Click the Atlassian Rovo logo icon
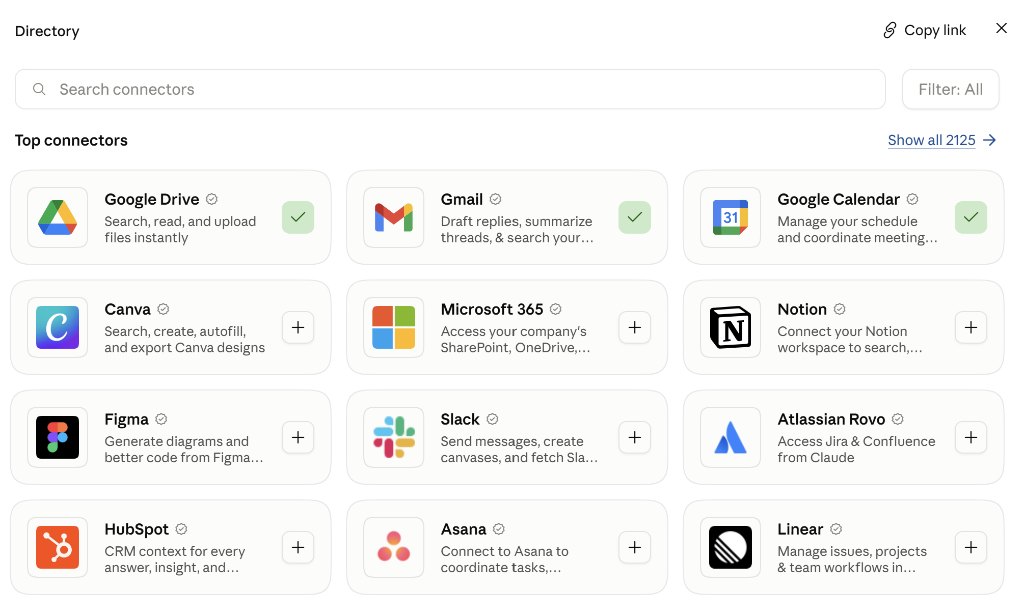Screen dimensions: 1024x616 (x=730, y=437)
